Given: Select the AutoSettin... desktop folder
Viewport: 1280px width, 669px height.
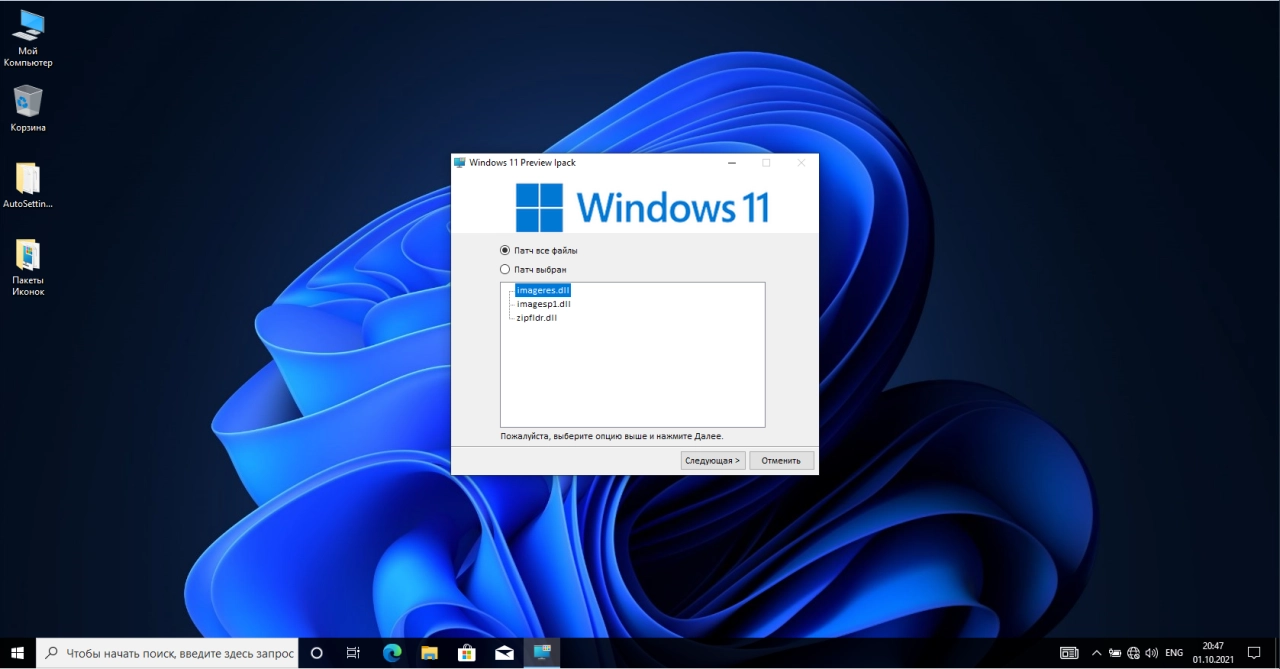Looking at the screenshot, I should (28, 186).
